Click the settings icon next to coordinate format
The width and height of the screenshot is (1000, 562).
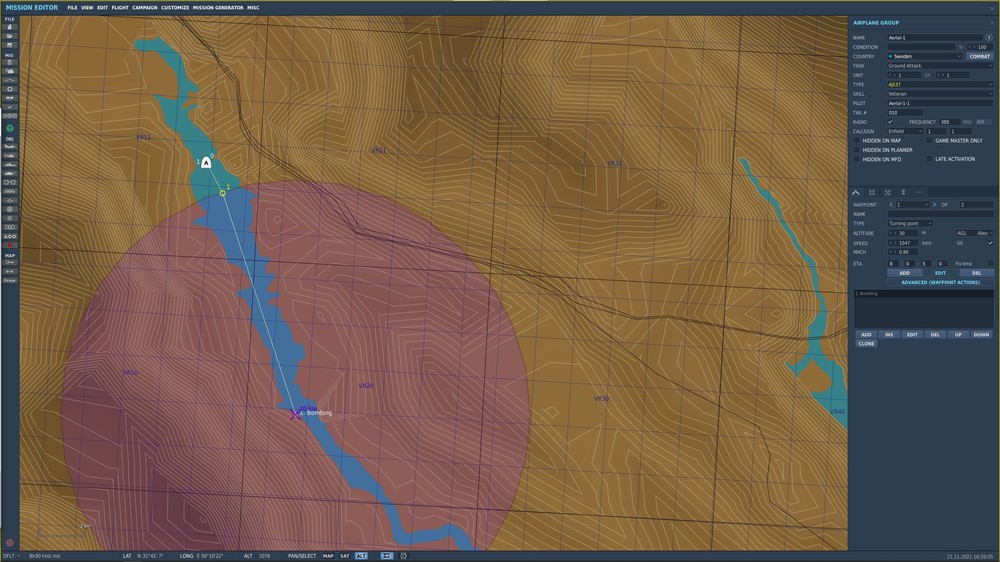(404, 556)
